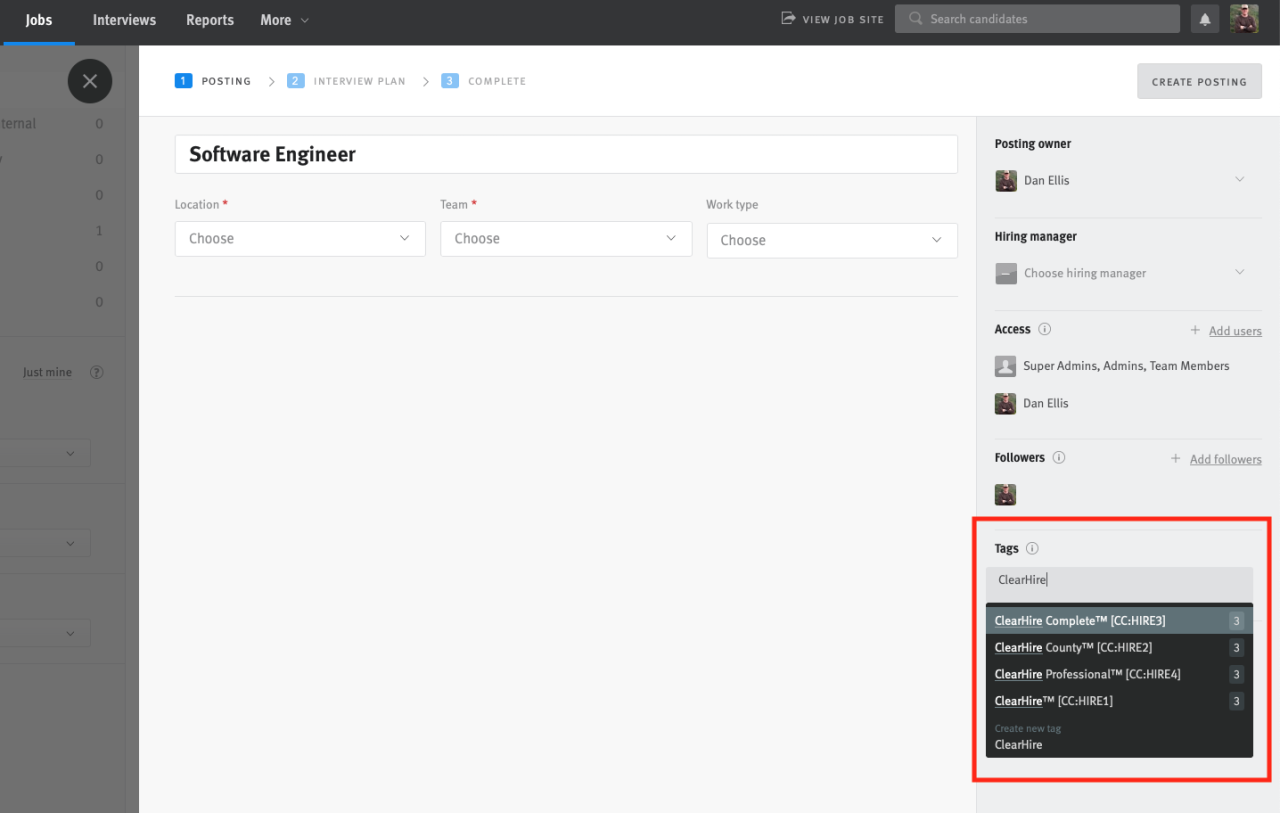The width and height of the screenshot is (1280, 813).
Task: Open the user profile avatar menu
Action: click(x=1244, y=19)
